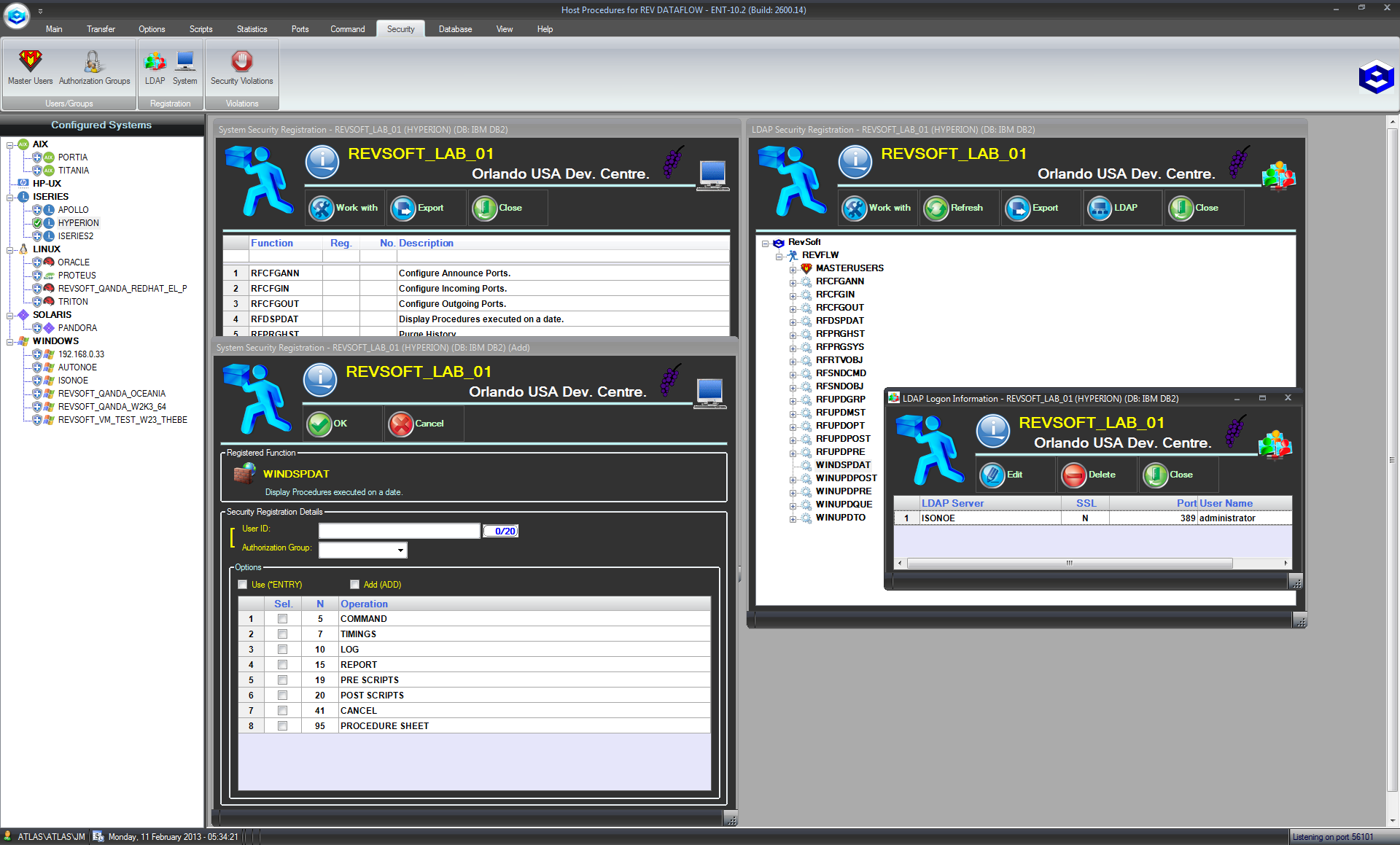Click the Edit icon in LDAP Logon Information
The width and height of the screenshot is (1400, 845).
pyautogui.click(x=992, y=475)
